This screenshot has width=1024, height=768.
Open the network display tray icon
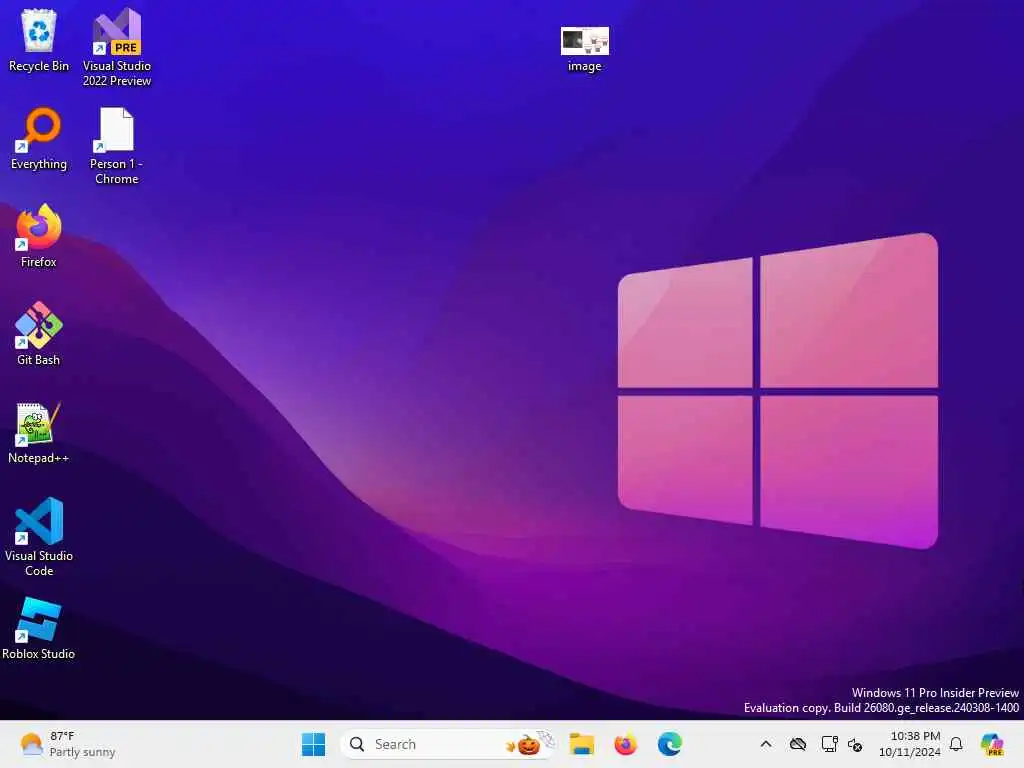[x=829, y=744]
